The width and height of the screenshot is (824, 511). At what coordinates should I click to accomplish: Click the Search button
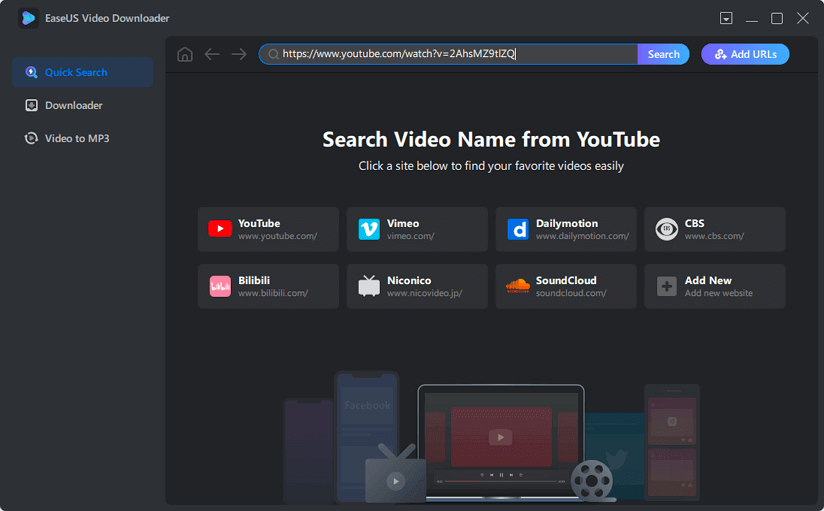click(663, 54)
